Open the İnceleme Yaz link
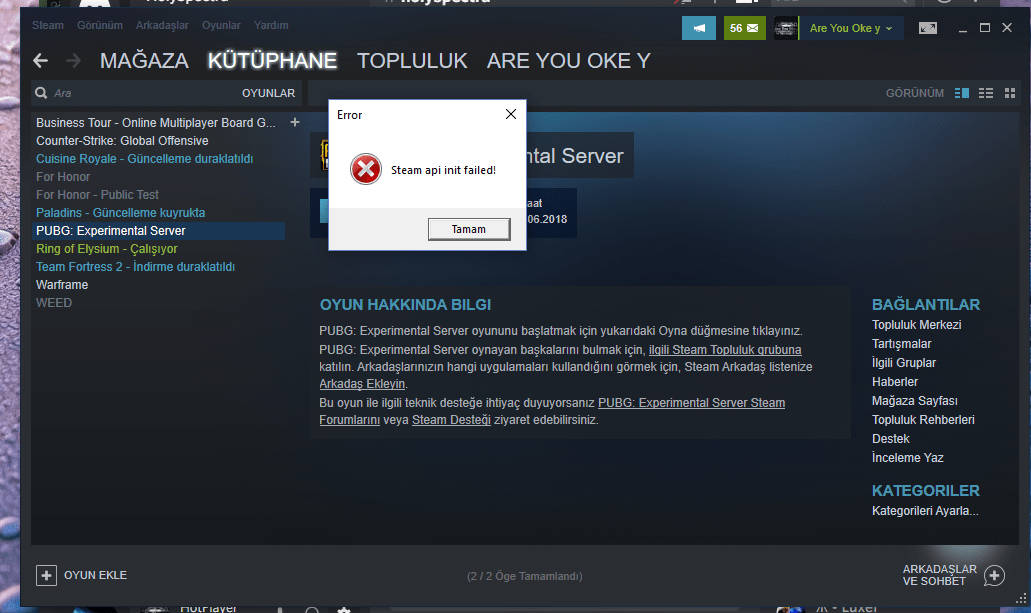 [x=907, y=458]
